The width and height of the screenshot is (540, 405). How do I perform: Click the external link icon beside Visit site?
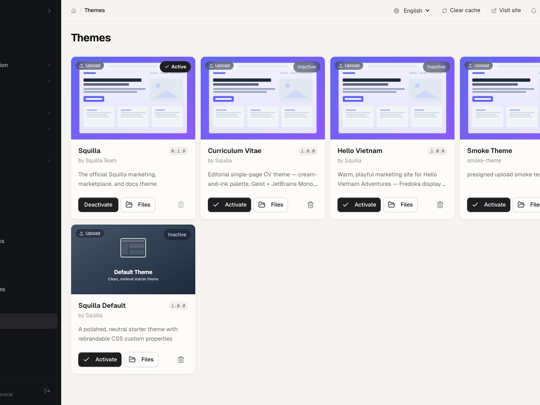point(494,11)
